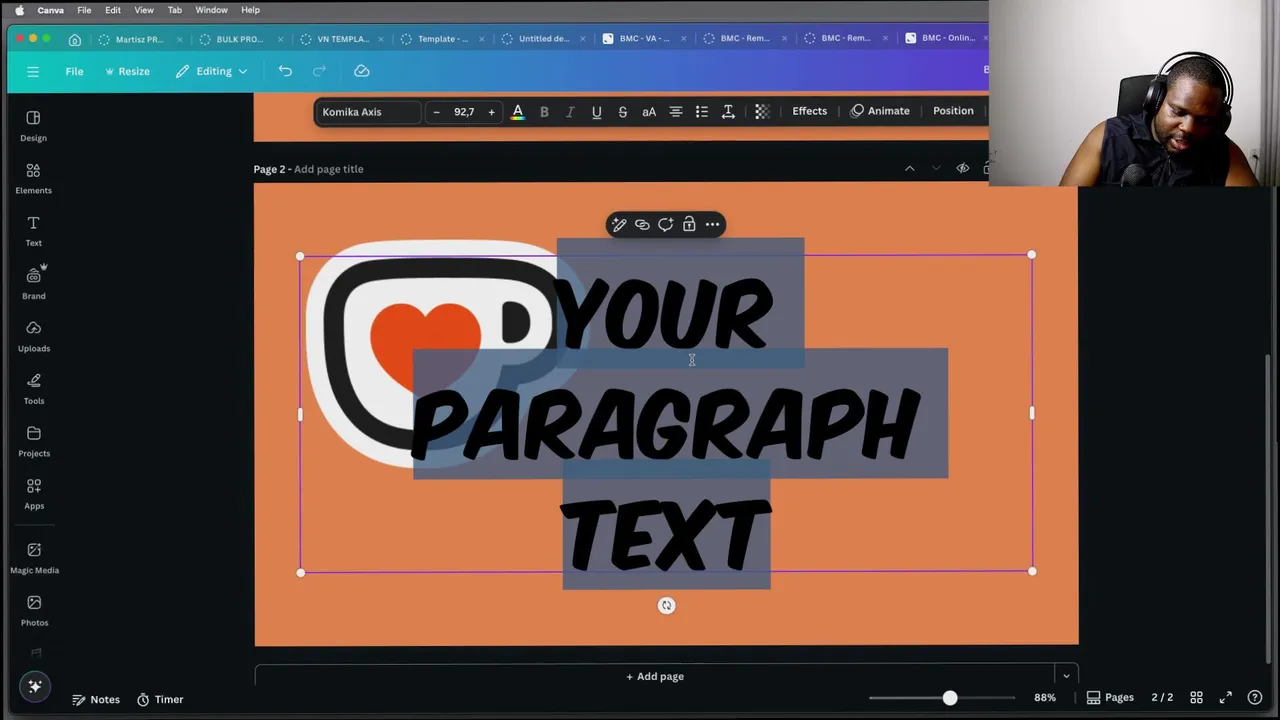Open the transparency control

click(762, 112)
